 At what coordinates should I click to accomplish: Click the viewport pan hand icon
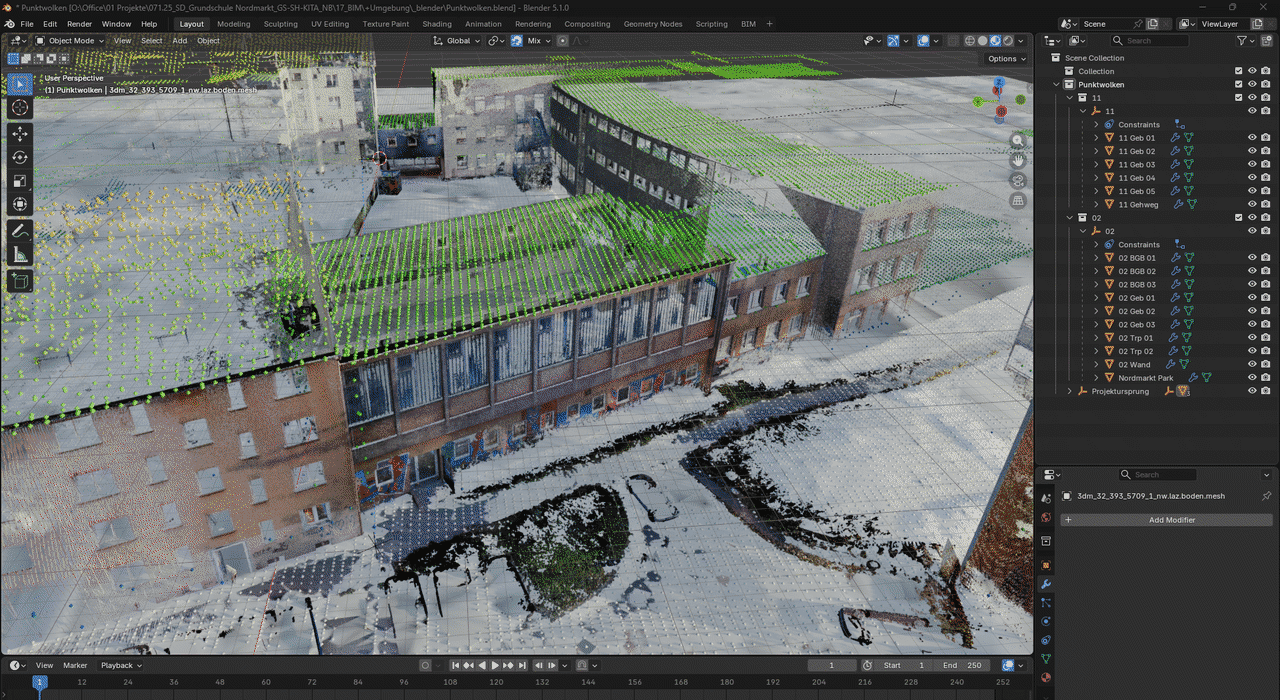tap(1018, 160)
